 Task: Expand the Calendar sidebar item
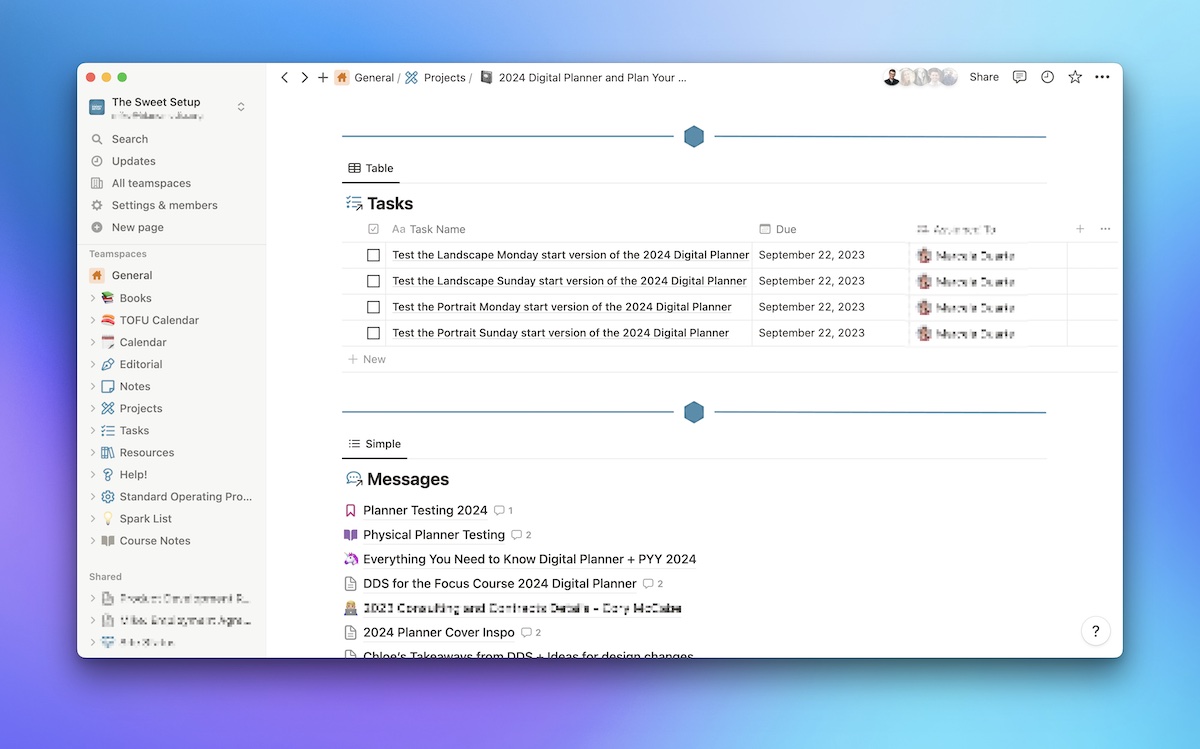[x=93, y=342]
